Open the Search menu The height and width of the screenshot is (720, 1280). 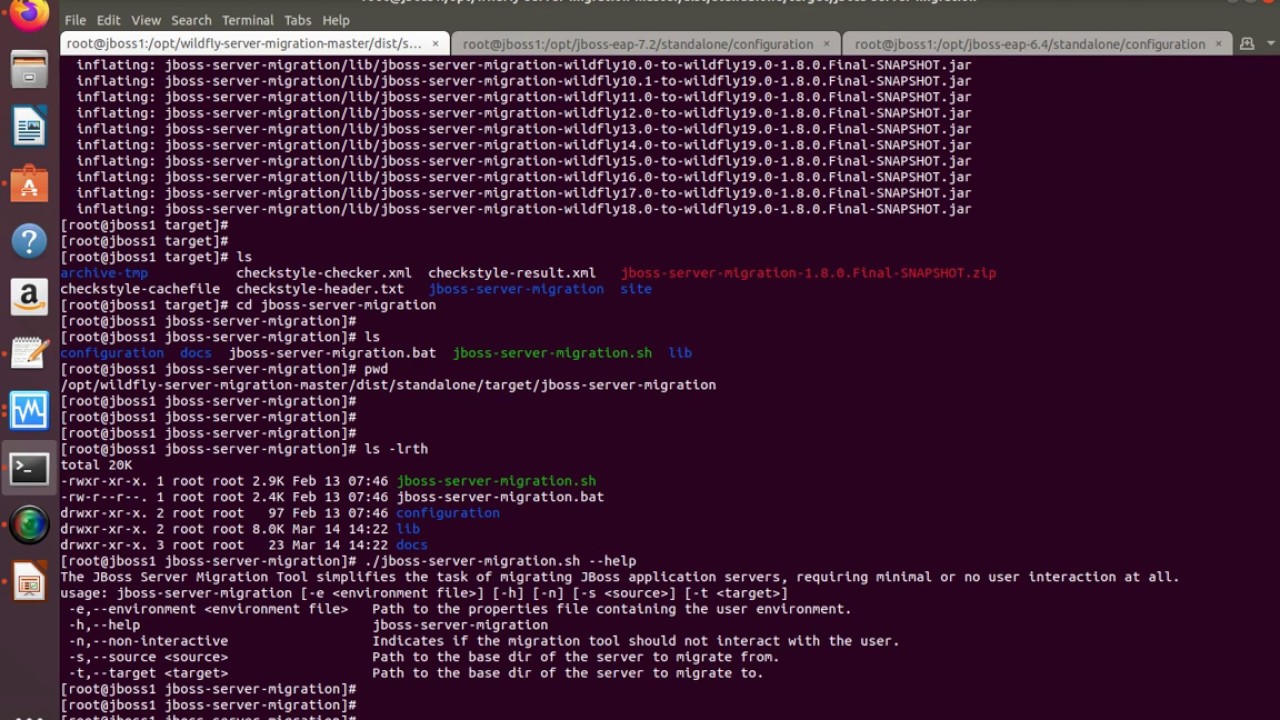191,20
